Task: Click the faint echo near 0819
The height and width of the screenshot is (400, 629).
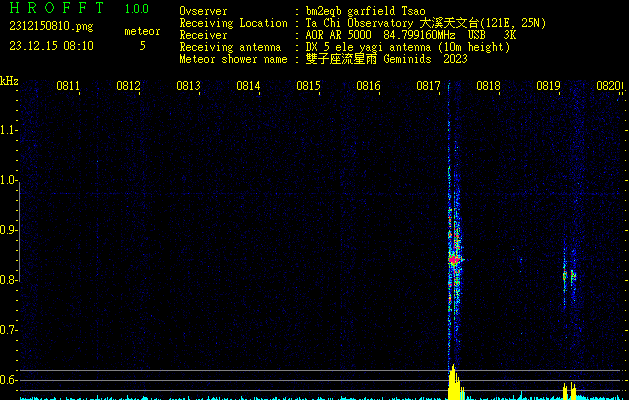Action: (x=567, y=274)
